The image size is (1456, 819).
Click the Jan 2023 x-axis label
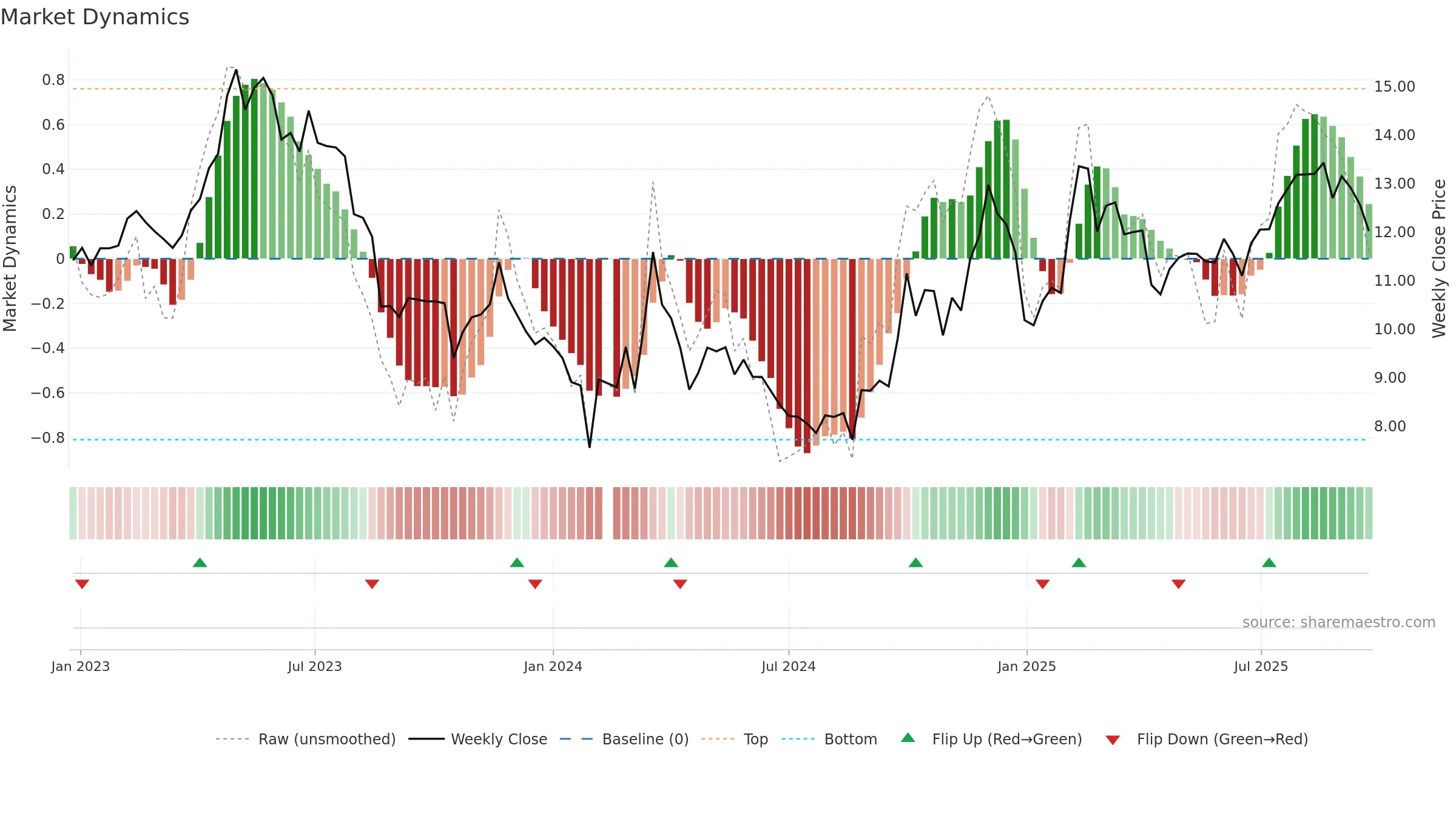coord(81,666)
